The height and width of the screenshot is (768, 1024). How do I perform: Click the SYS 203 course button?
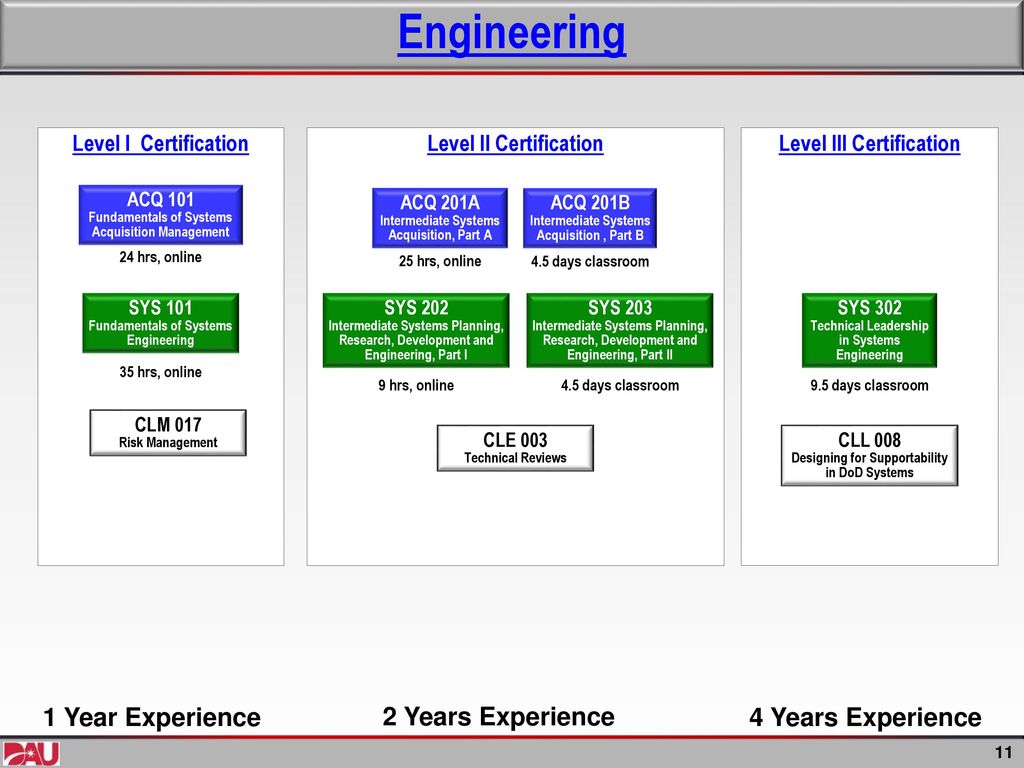click(x=620, y=330)
